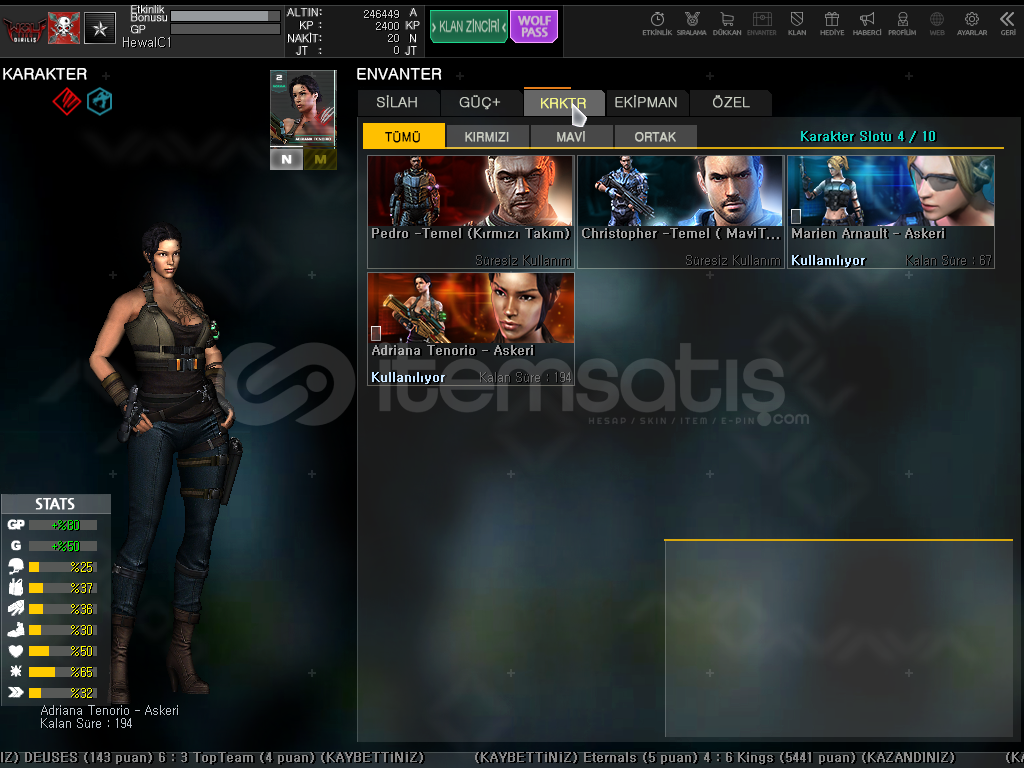Click the equipped character portrait card
This screenshot has height=768, width=1024.
pos(303,109)
